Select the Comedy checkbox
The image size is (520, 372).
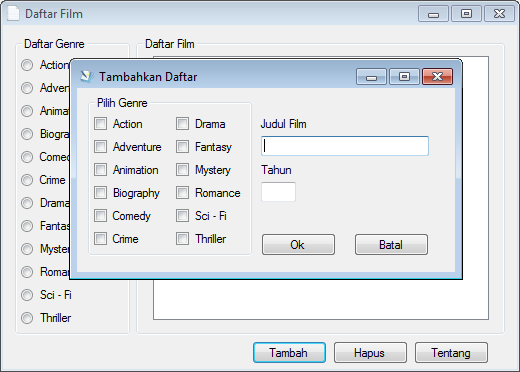coord(100,216)
